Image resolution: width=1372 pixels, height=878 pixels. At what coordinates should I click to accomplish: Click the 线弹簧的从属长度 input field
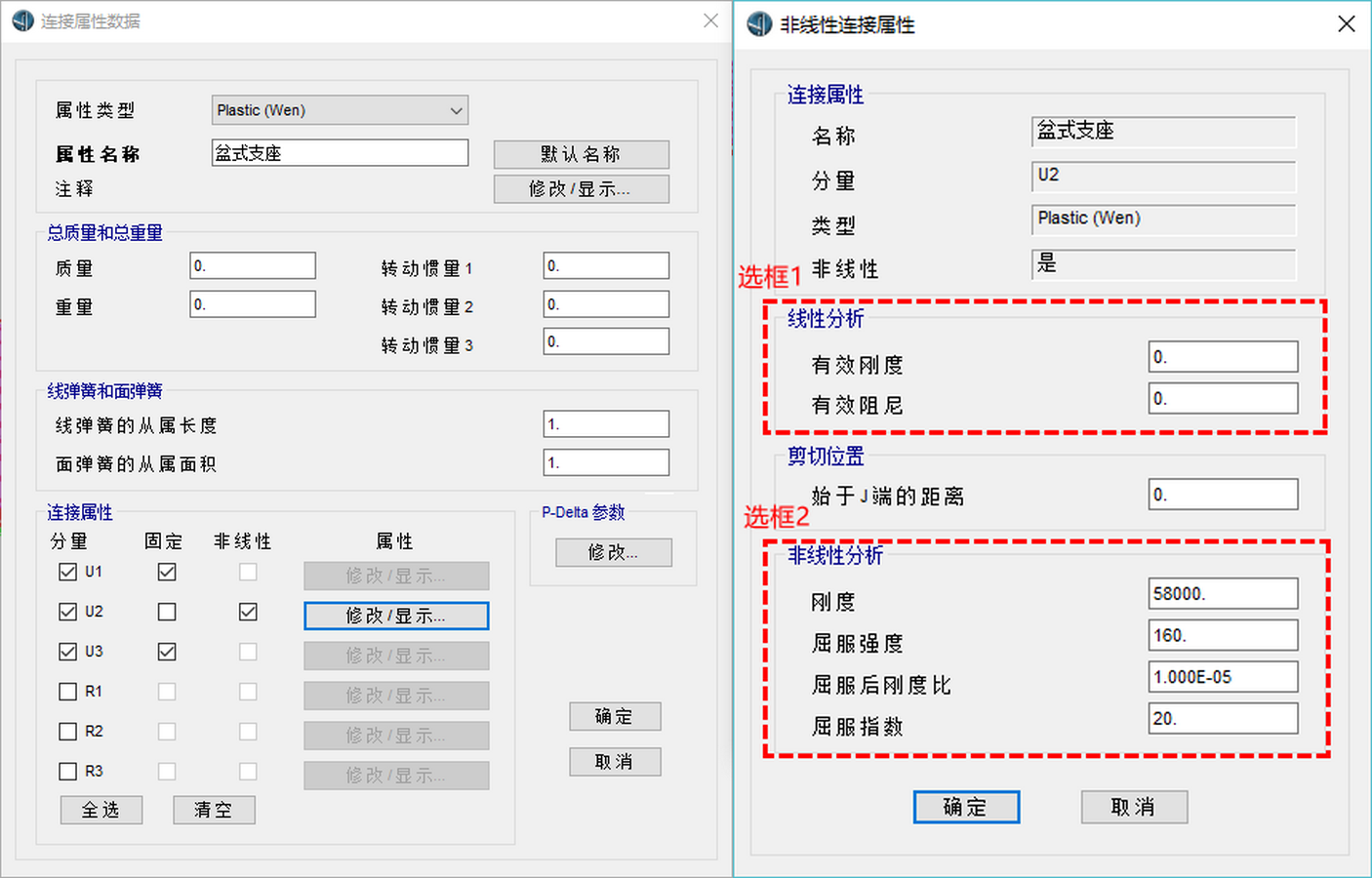(606, 424)
